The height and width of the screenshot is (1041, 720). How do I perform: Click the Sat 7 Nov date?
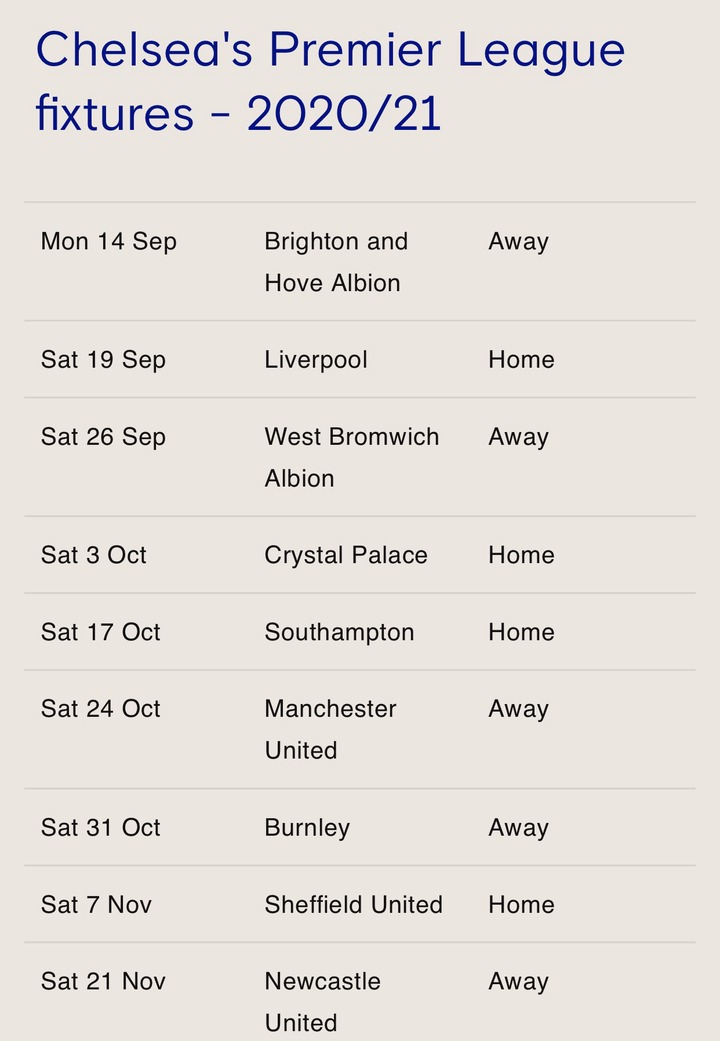(96, 905)
